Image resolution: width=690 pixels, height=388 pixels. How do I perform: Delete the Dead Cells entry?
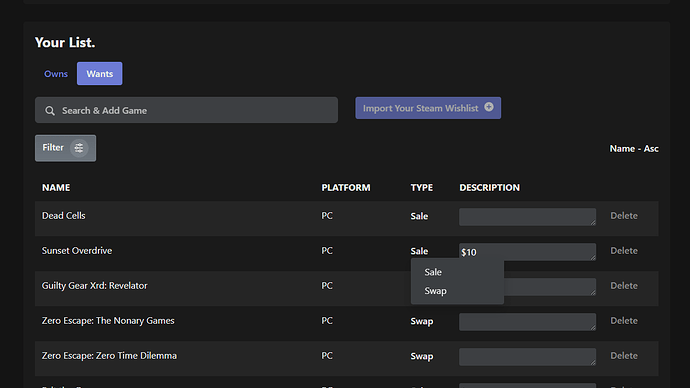tap(624, 216)
